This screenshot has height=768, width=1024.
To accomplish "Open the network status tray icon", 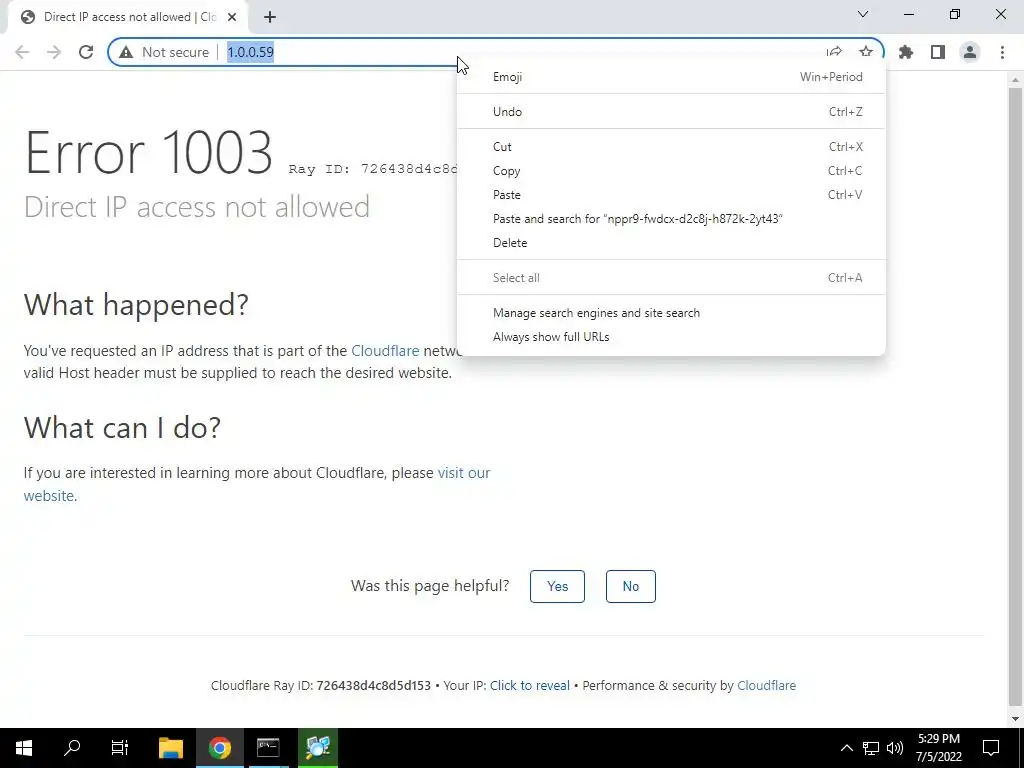I will pyautogui.click(x=871, y=748).
